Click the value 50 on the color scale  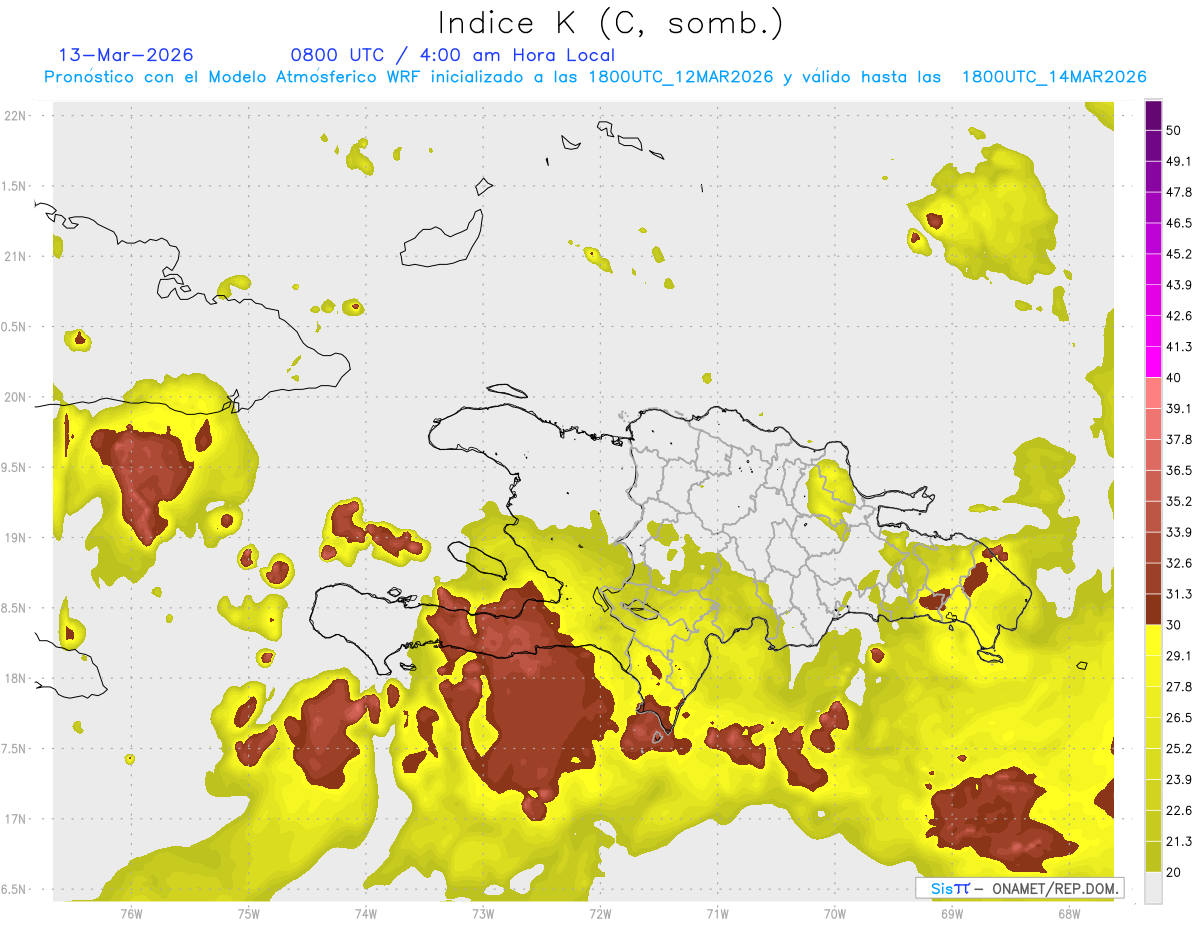click(1174, 130)
